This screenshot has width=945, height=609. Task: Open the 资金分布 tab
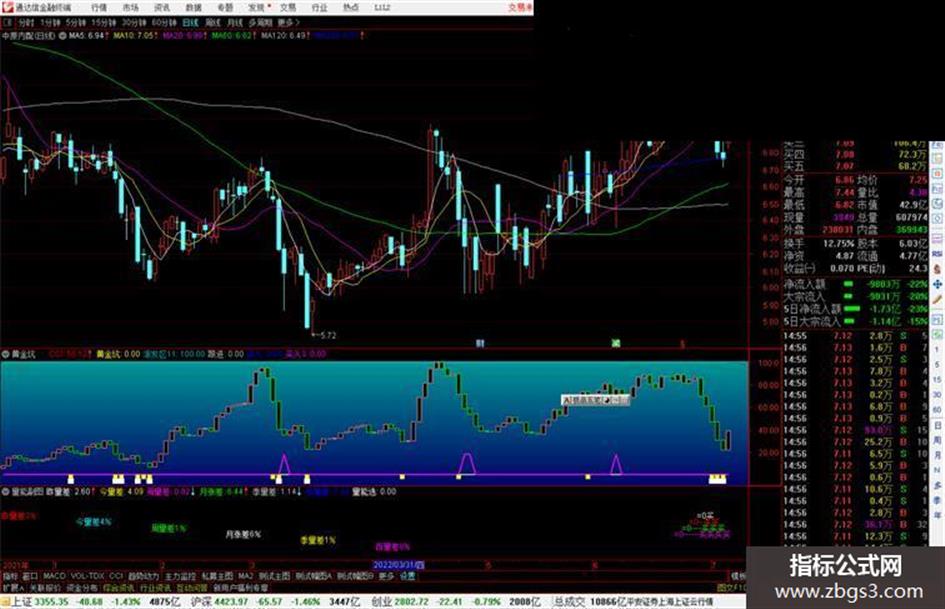click(x=81, y=587)
